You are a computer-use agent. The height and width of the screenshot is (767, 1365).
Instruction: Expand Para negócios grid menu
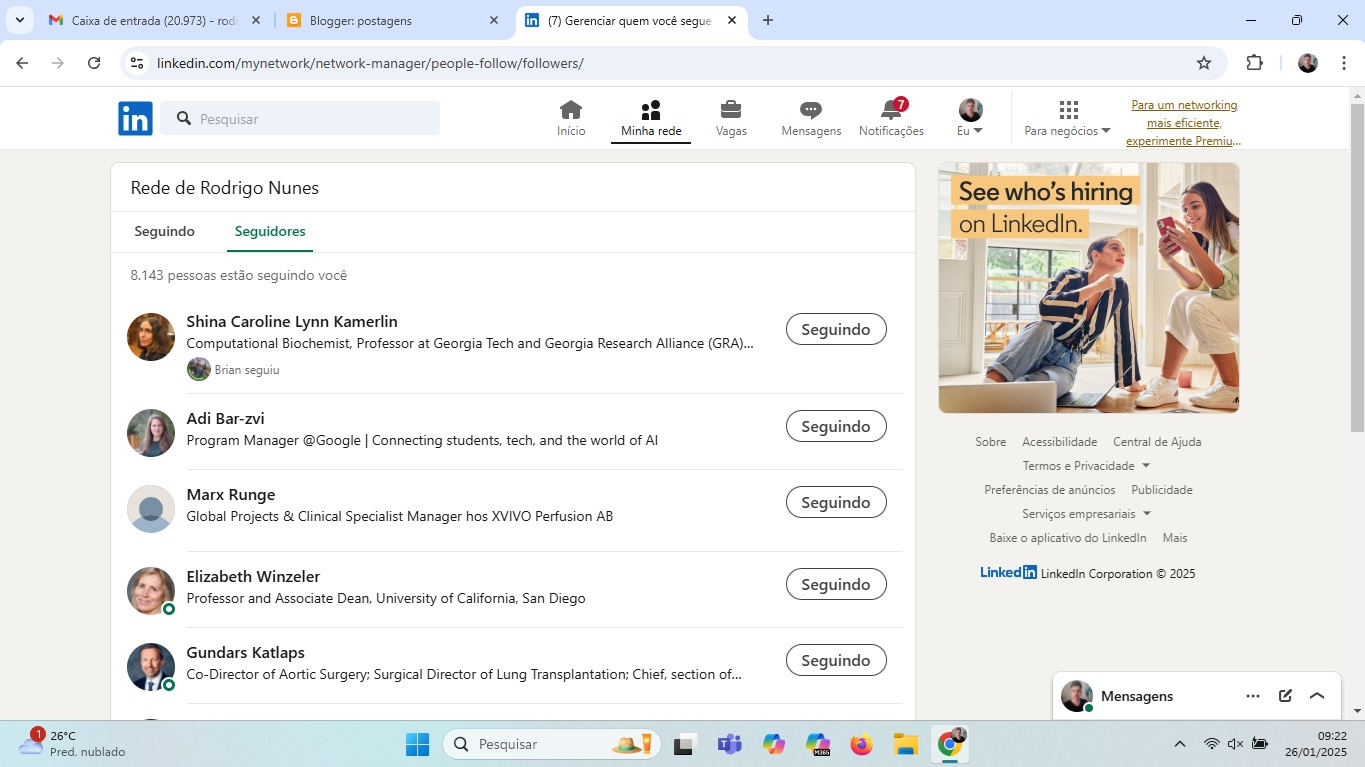tap(1067, 119)
